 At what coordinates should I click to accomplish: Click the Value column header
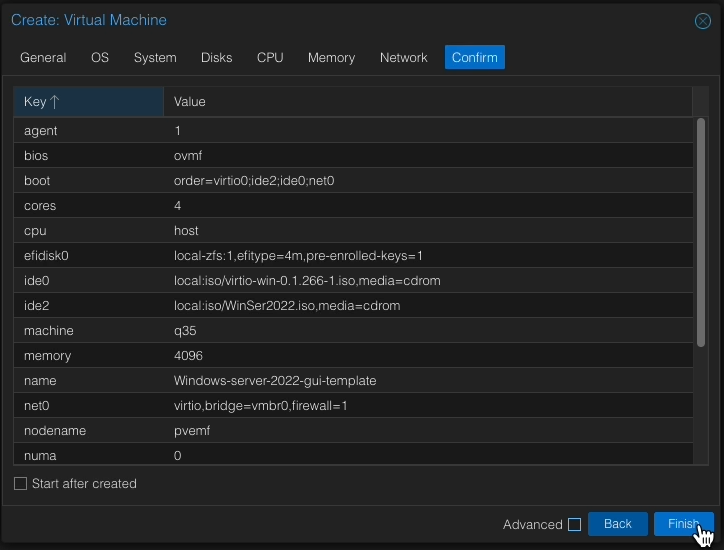coord(428,102)
